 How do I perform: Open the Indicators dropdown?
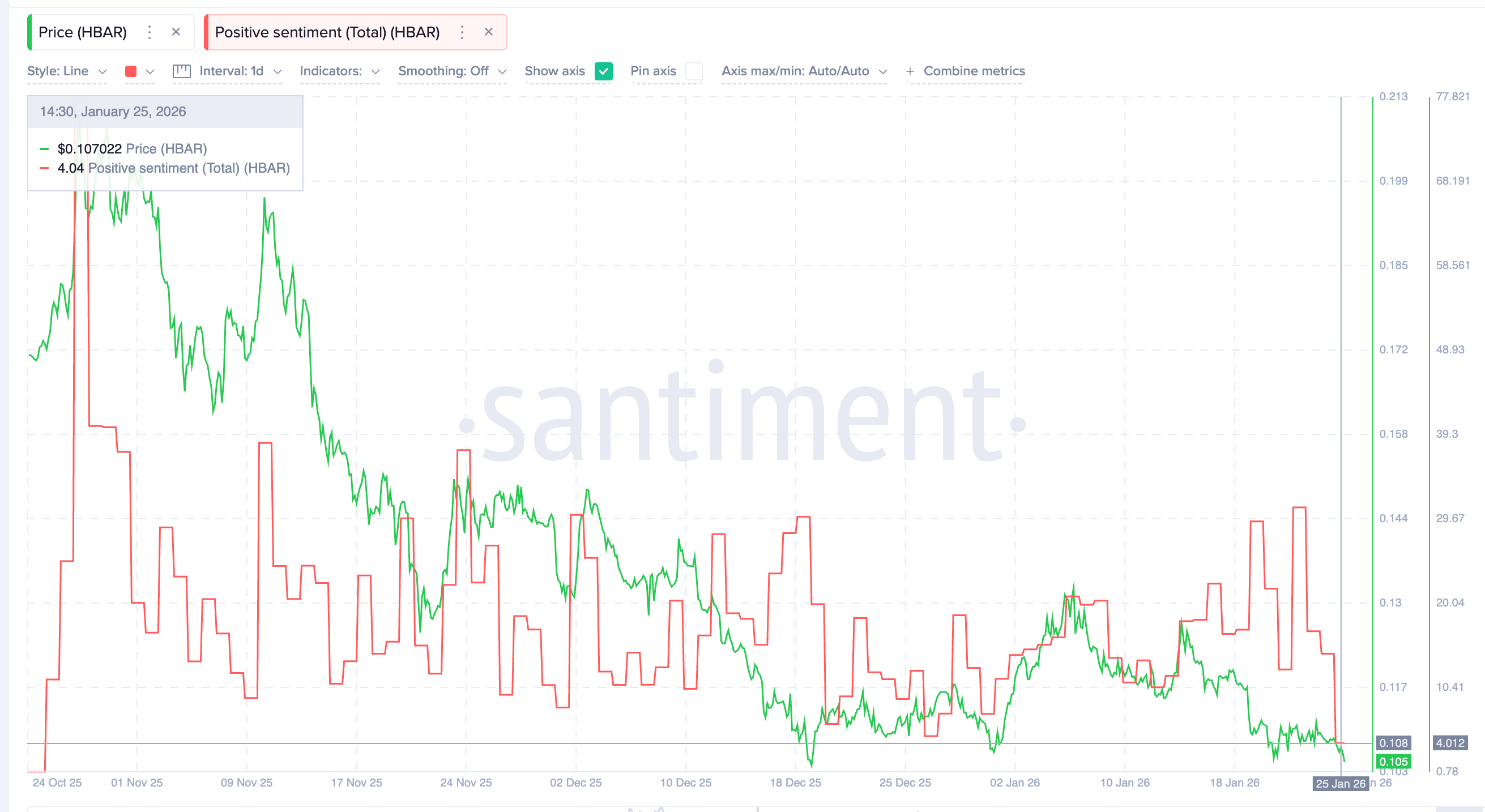(x=339, y=71)
